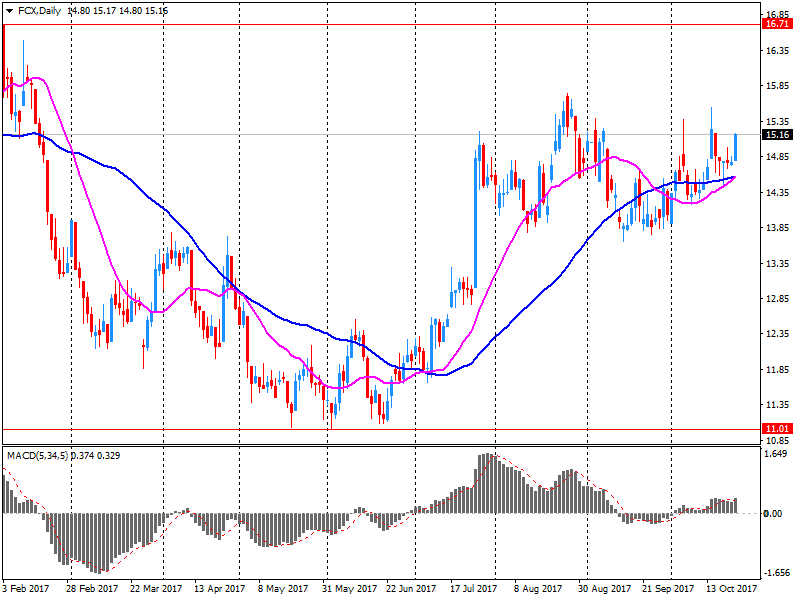
Task: Click the 14.85 price scale value
Action: tap(777, 157)
